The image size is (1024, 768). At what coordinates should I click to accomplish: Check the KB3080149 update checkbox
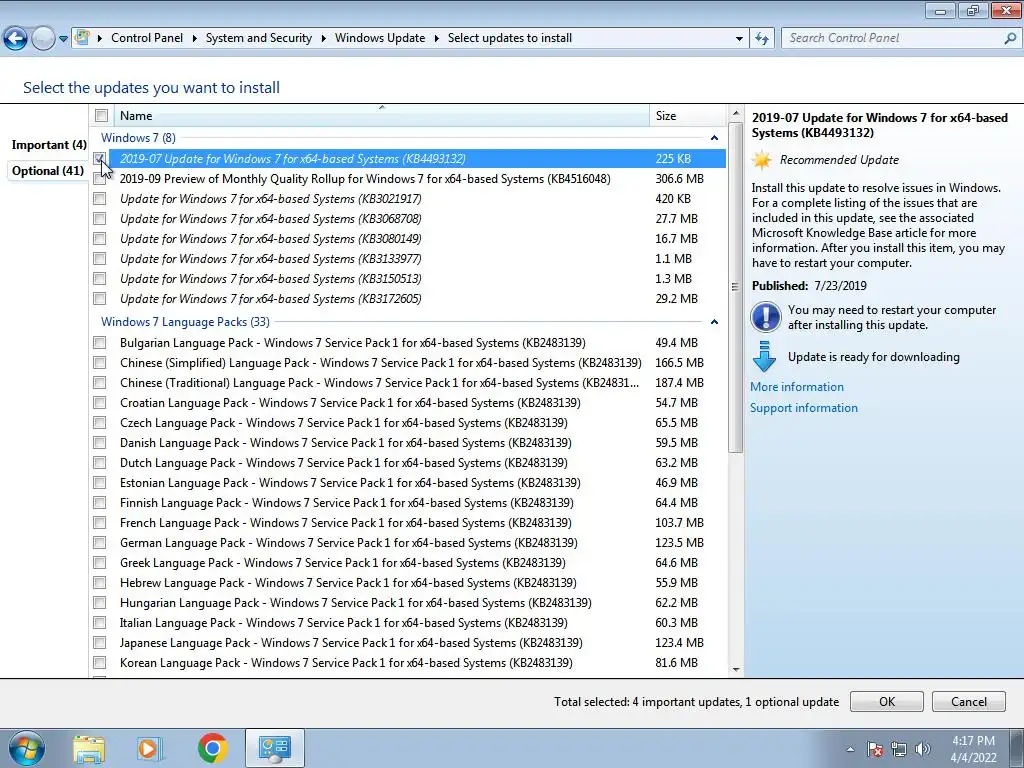[100, 238]
